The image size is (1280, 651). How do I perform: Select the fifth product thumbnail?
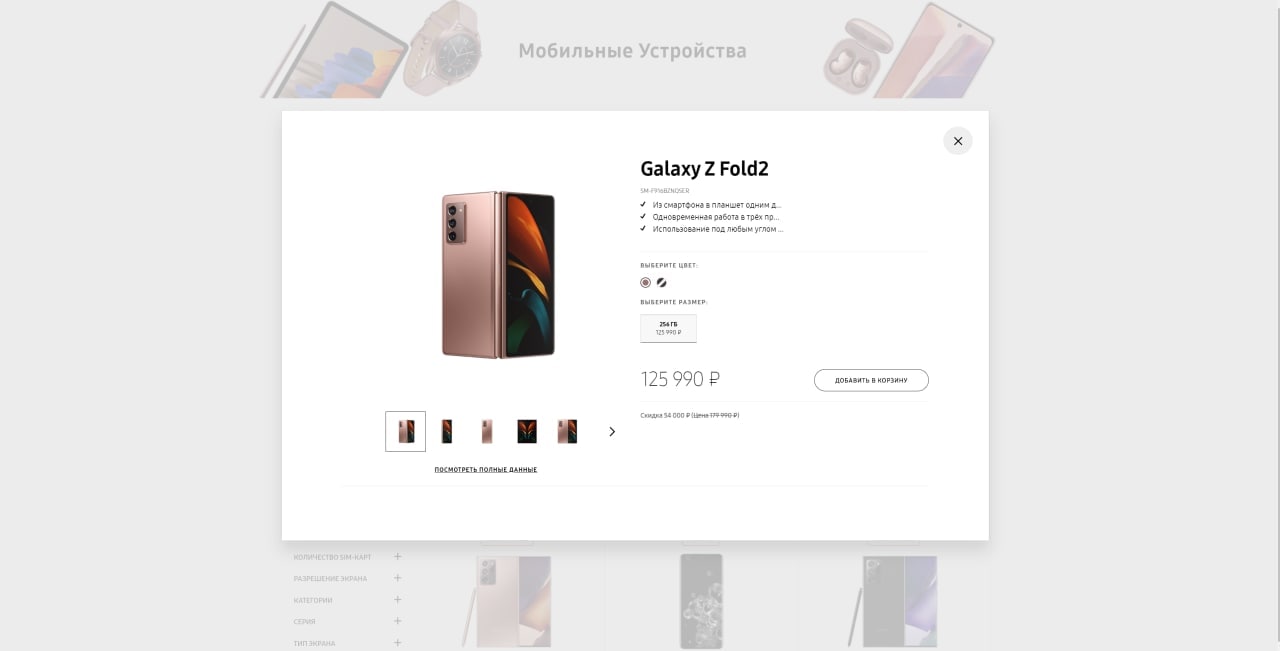(567, 431)
